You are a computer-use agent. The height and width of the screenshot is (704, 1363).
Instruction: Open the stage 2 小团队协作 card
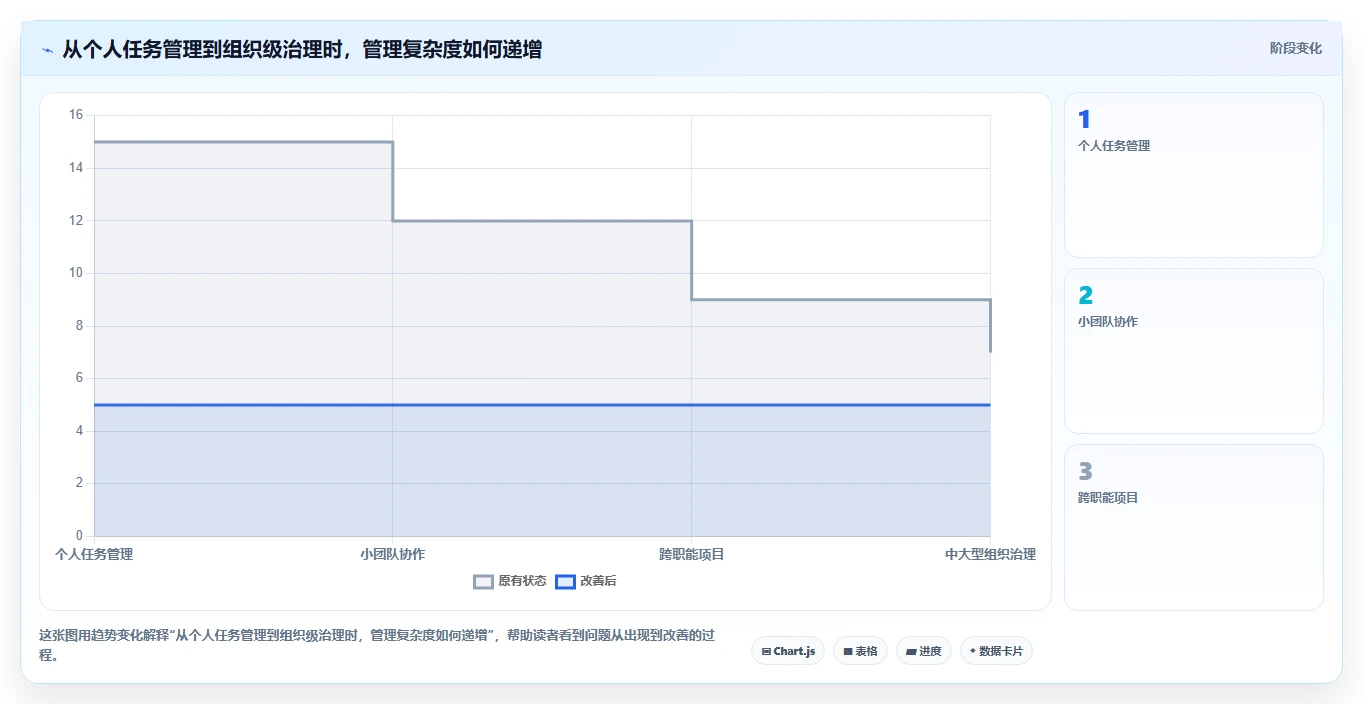tap(1194, 351)
